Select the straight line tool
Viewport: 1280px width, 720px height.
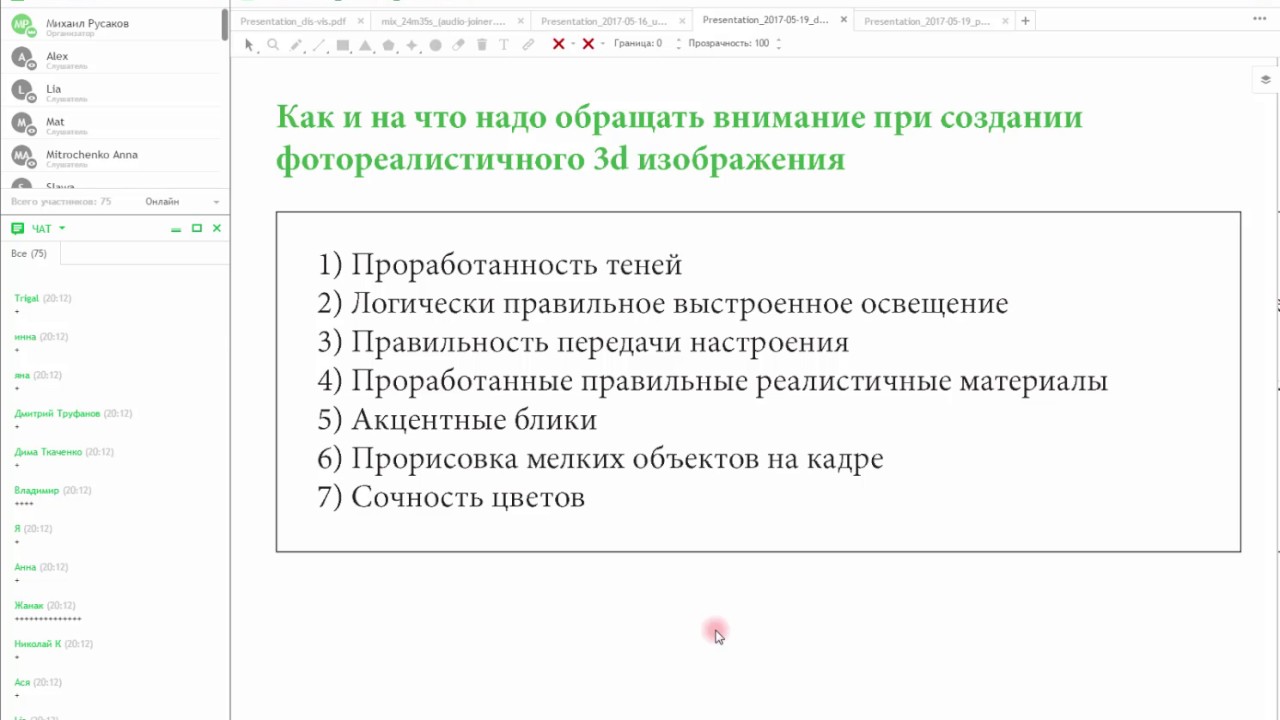click(319, 44)
